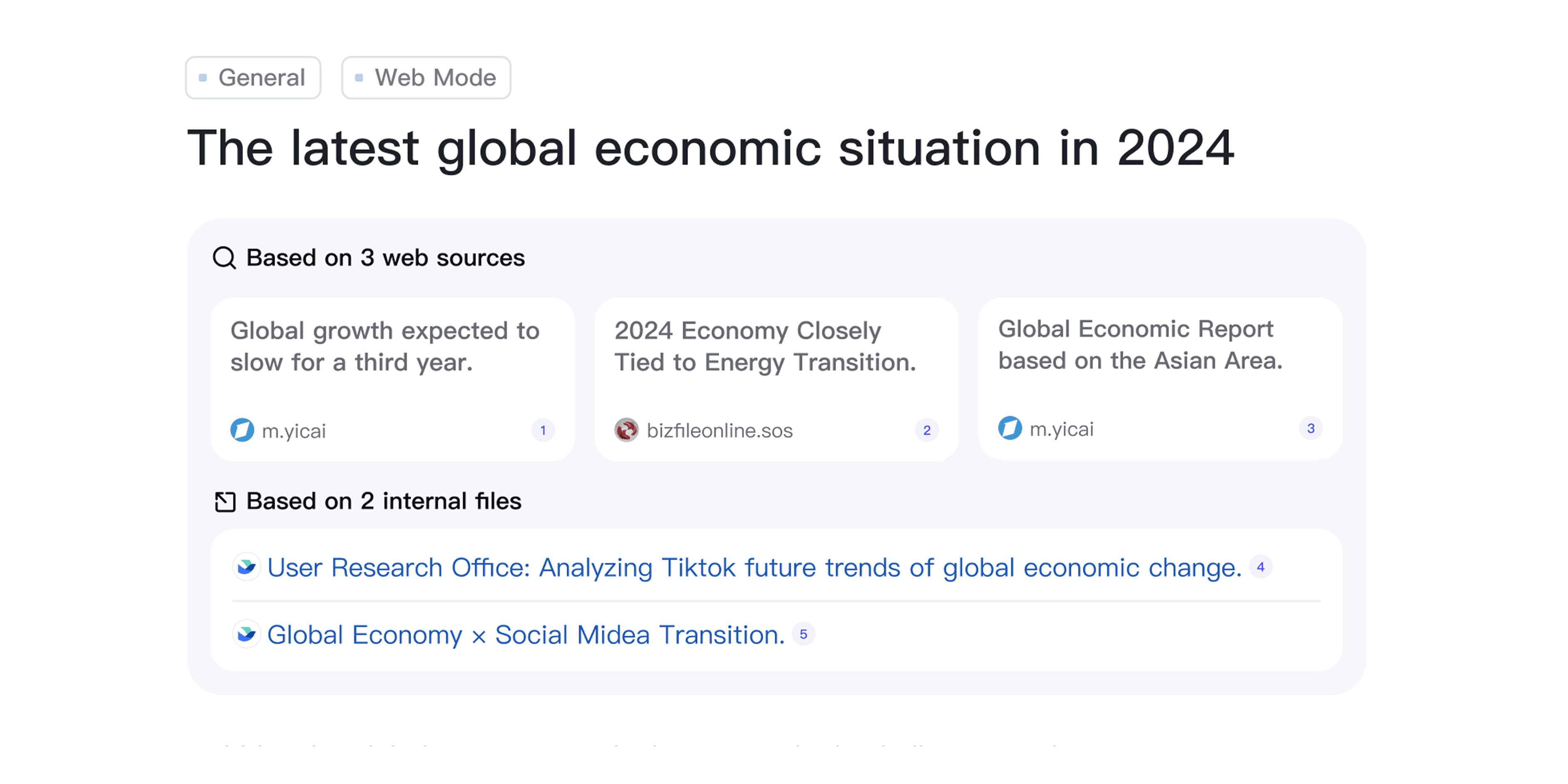Click citation badge number 2
The image size is (1568, 784).
click(926, 430)
